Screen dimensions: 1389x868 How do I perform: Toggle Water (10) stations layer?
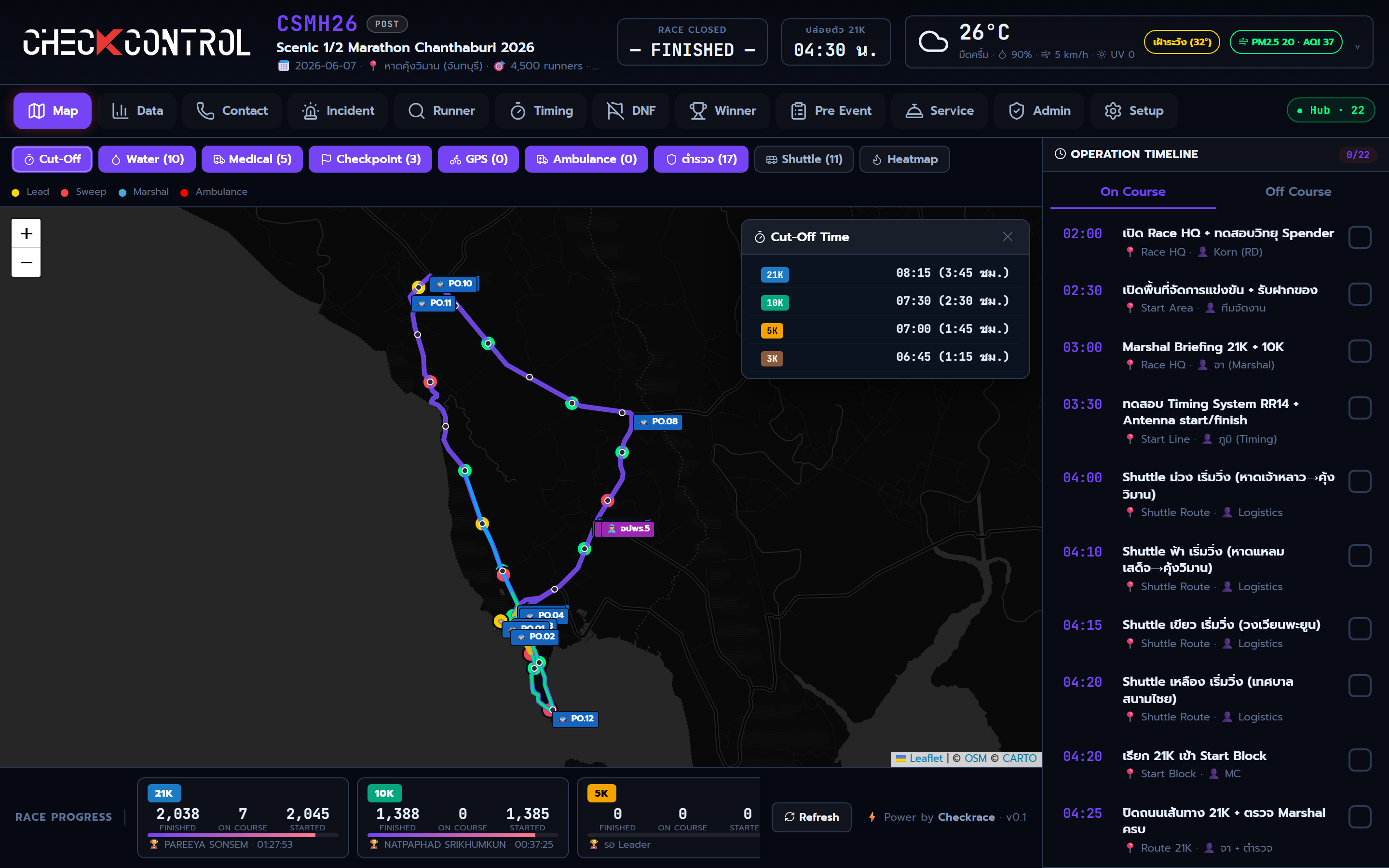pyautogui.click(x=147, y=159)
